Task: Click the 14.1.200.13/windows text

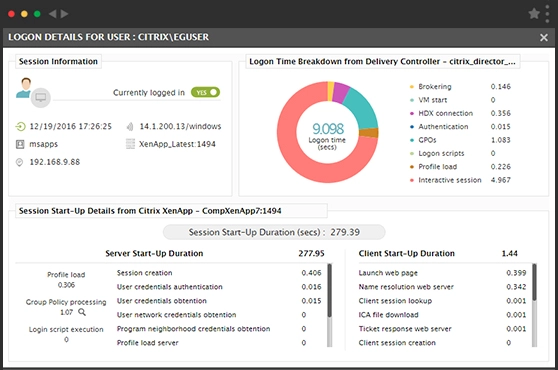Action: pos(180,126)
